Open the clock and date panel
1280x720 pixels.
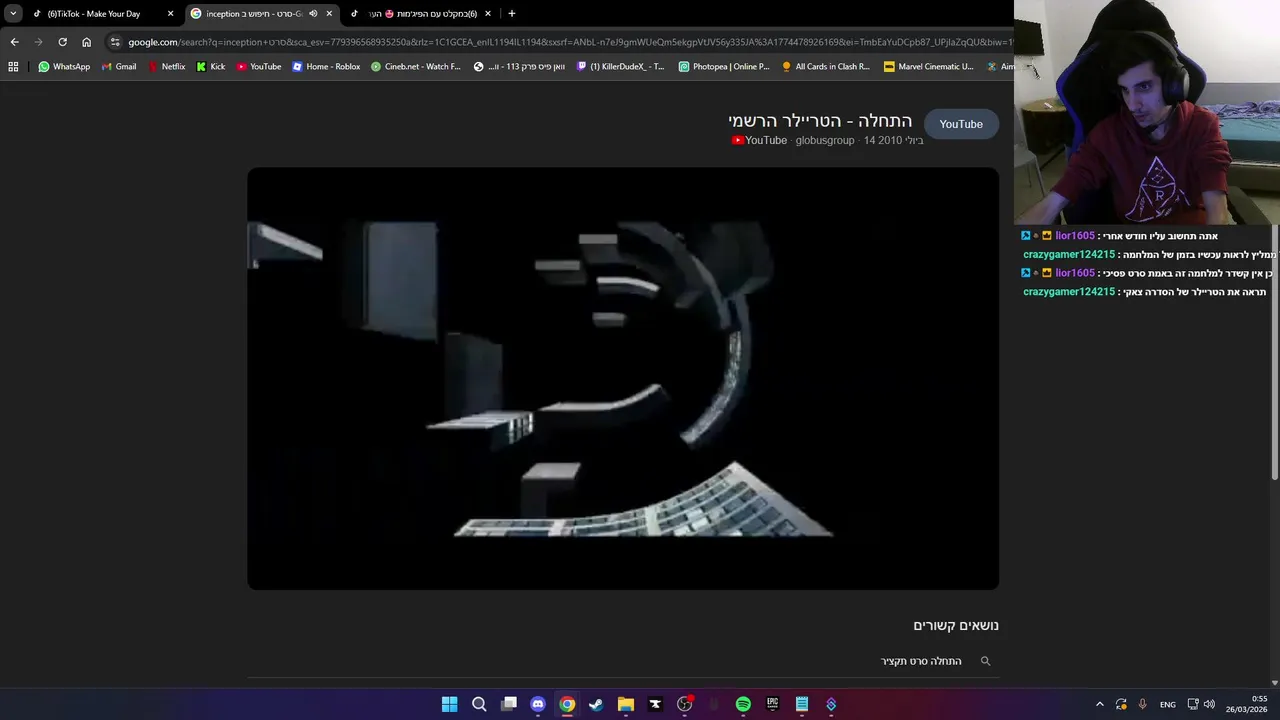pos(1247,704)
